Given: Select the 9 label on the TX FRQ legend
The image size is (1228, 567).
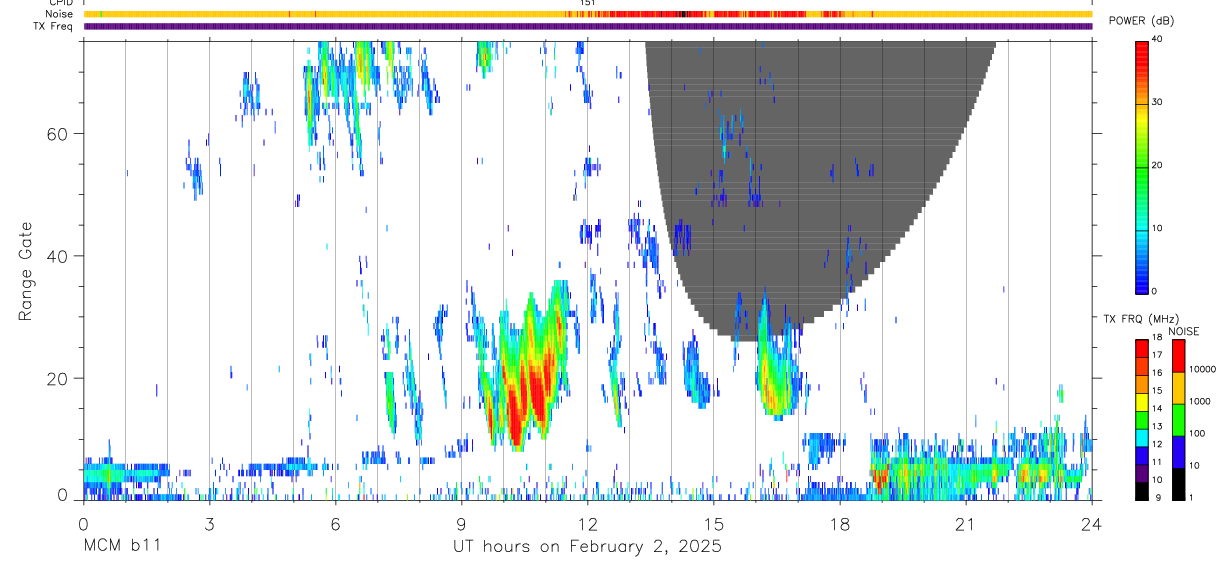Looking at the screenshot, I should [x=1156, y=498].
